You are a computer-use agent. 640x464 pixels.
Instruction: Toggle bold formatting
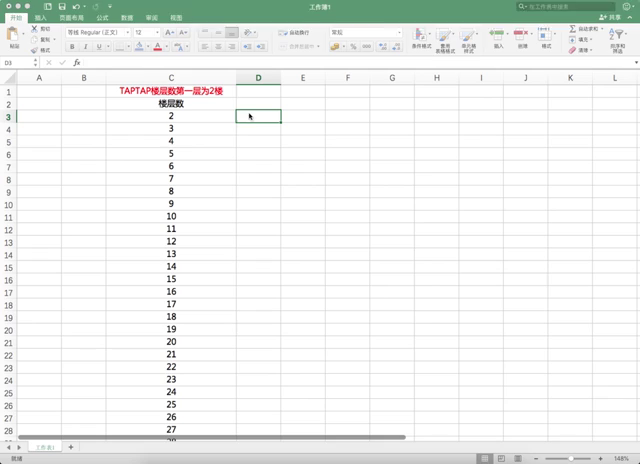pos(72,46)
